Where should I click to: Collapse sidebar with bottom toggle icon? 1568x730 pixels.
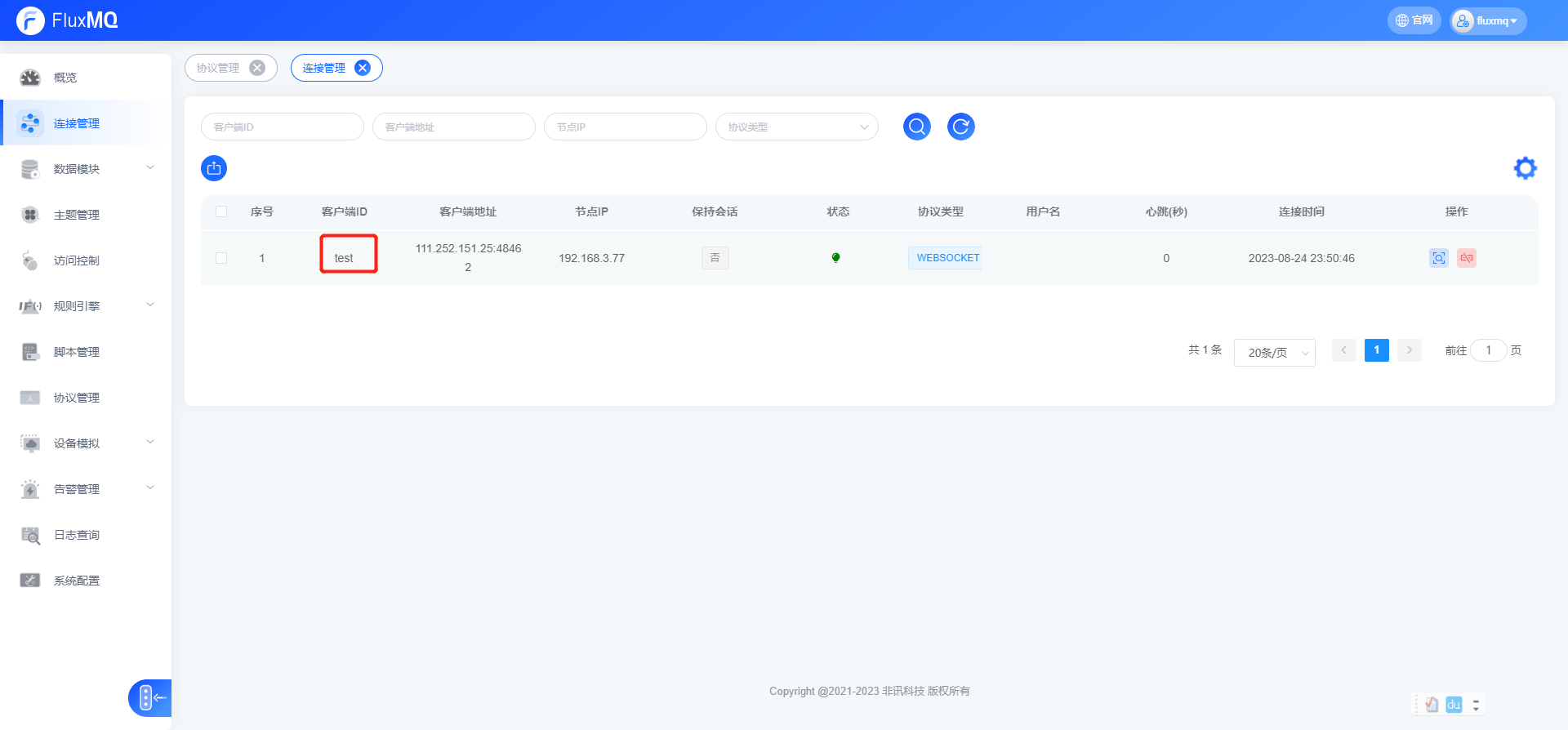tap(150, 698)
